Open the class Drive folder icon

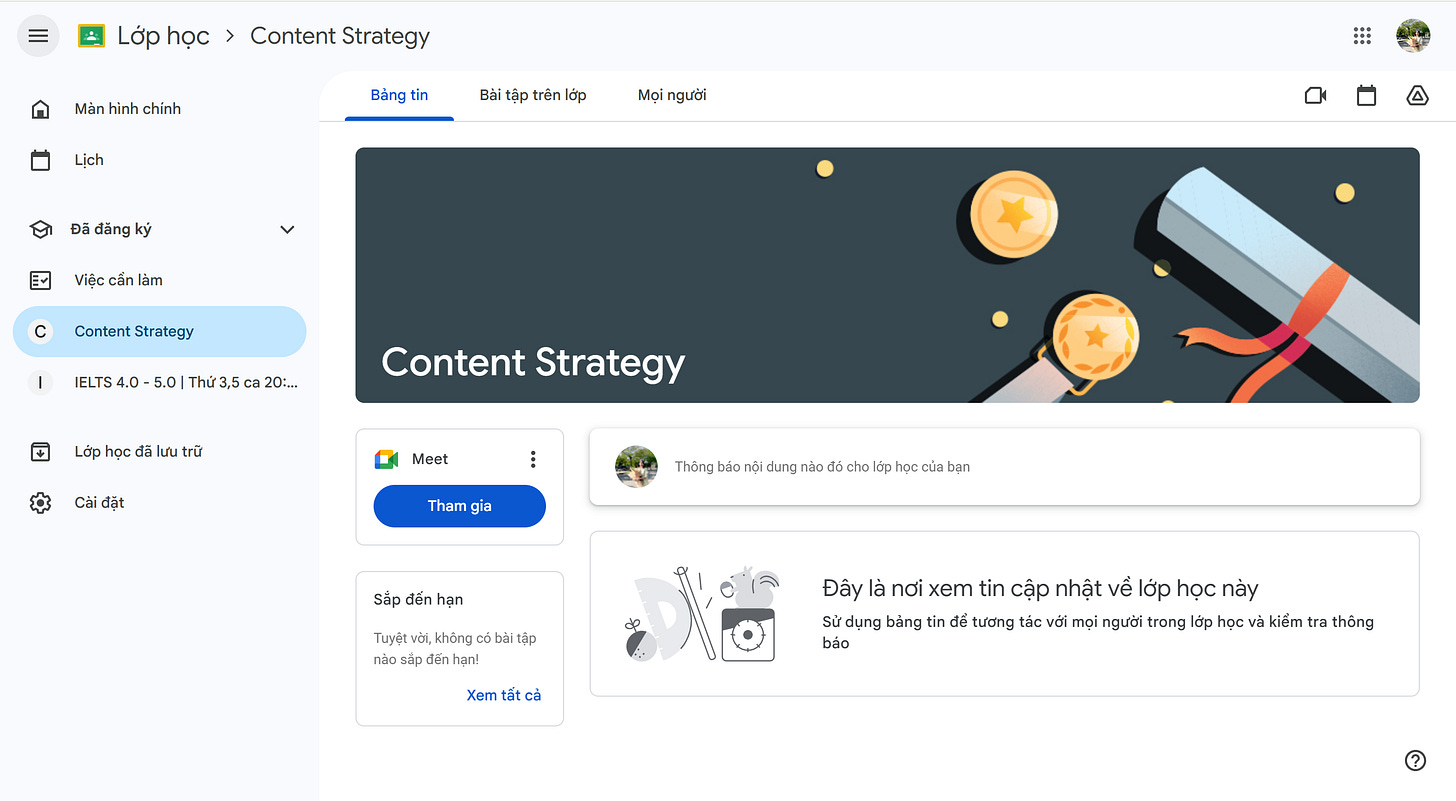pyautogui.click(x=1417, y=96)
